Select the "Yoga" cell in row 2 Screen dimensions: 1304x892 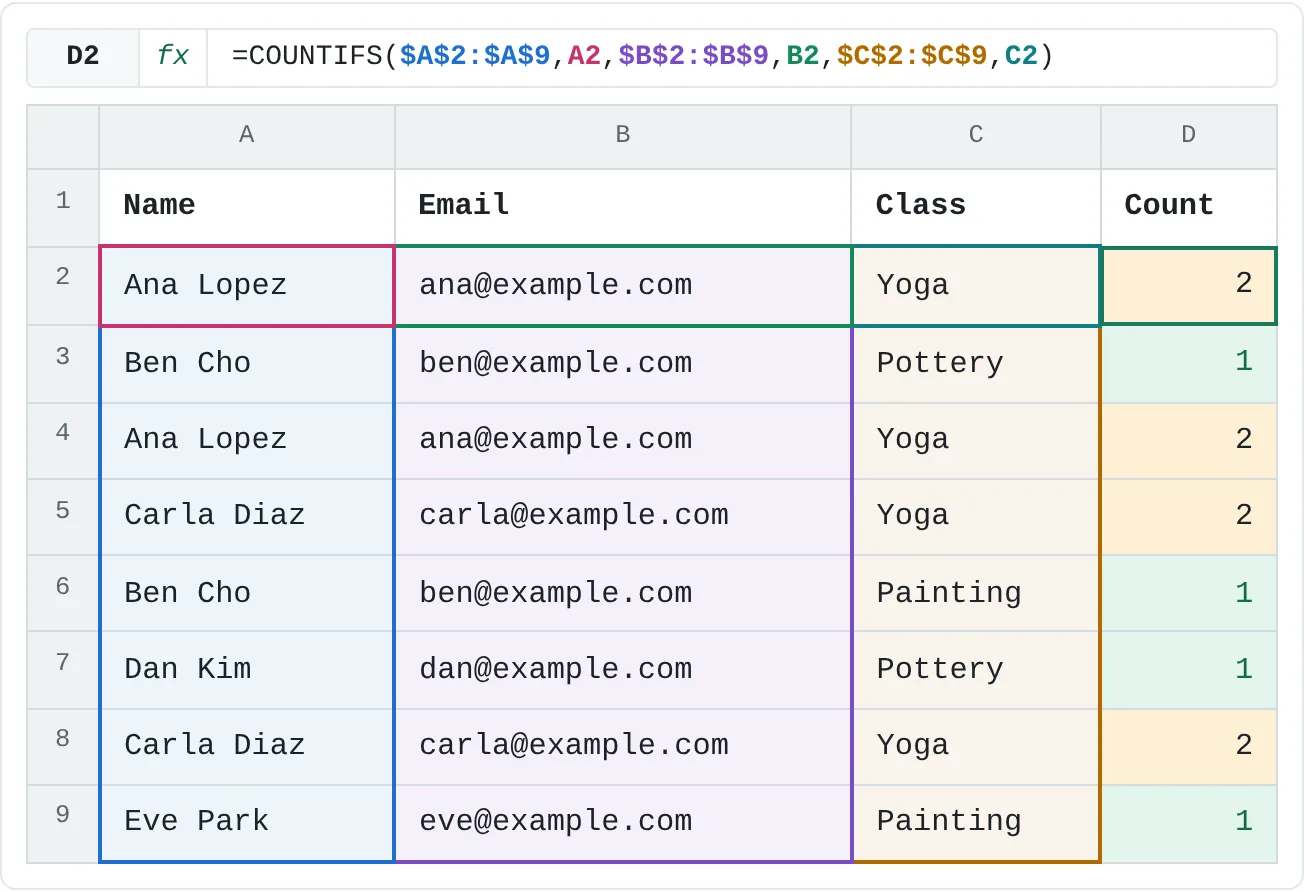click(x=976, y=286)
